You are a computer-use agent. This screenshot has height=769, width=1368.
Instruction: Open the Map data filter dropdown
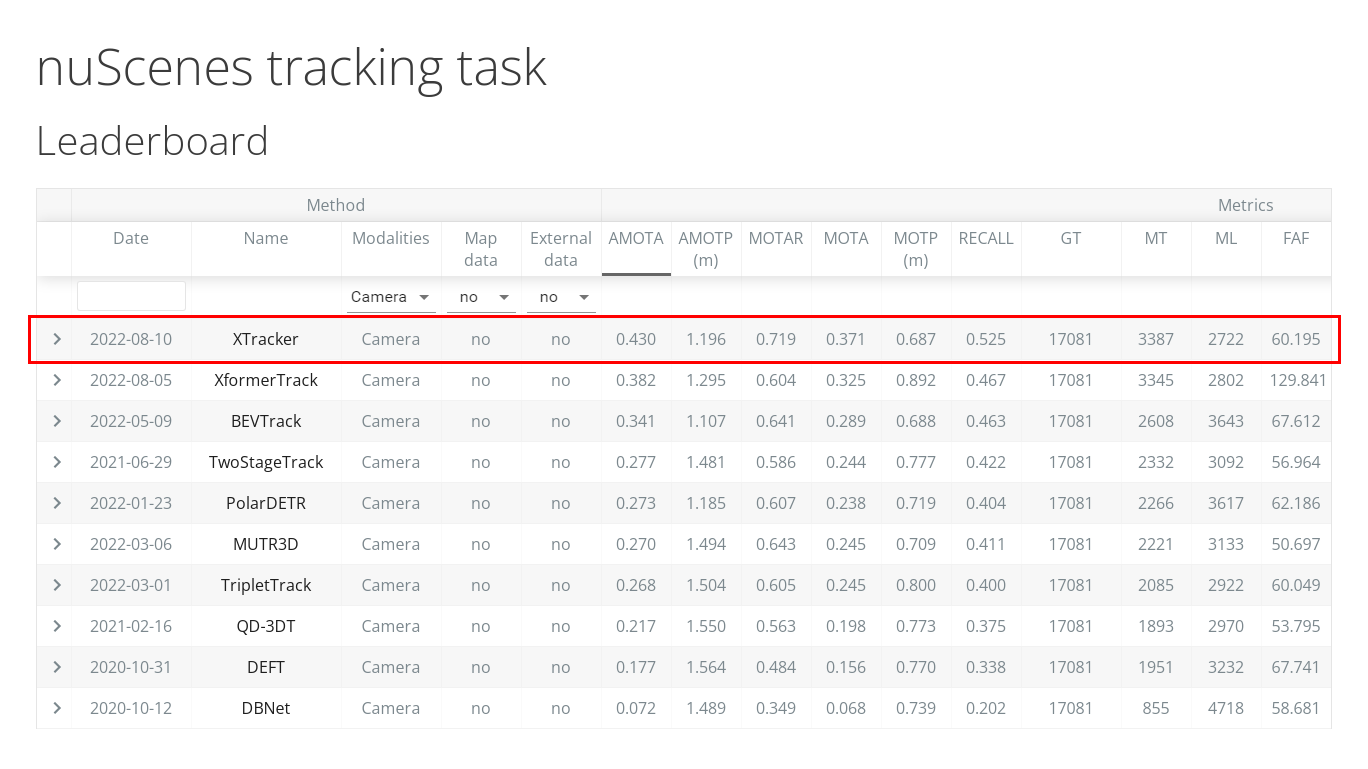pyautogui.click(x=481, y=297)
